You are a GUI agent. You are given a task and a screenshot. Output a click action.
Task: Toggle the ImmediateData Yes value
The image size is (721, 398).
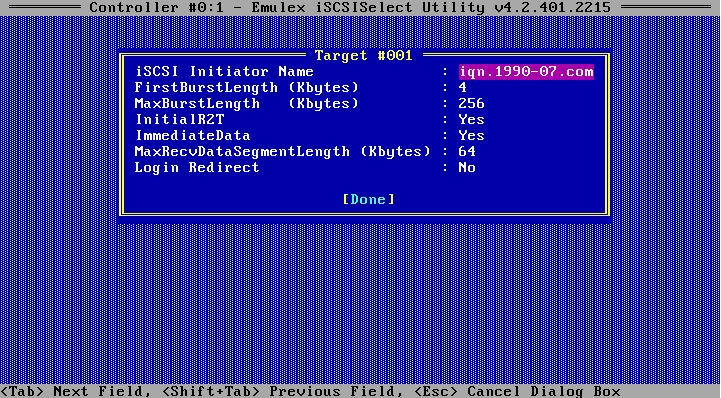tap(471, 135)
